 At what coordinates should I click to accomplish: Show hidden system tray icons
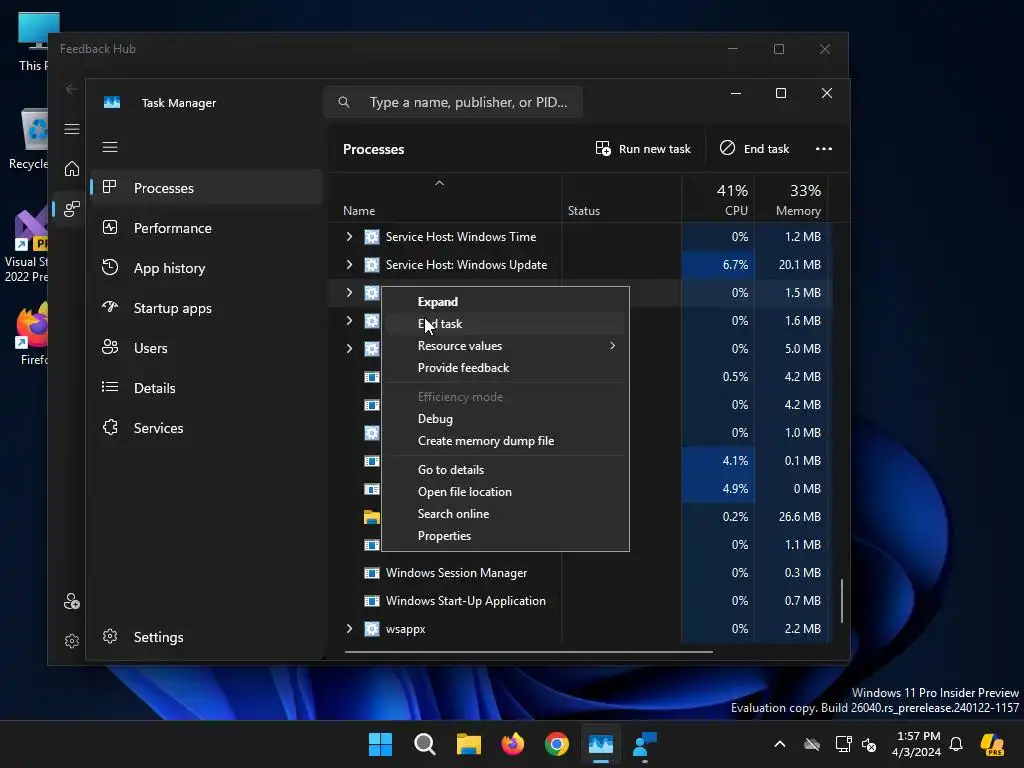(x=780, y=744)
